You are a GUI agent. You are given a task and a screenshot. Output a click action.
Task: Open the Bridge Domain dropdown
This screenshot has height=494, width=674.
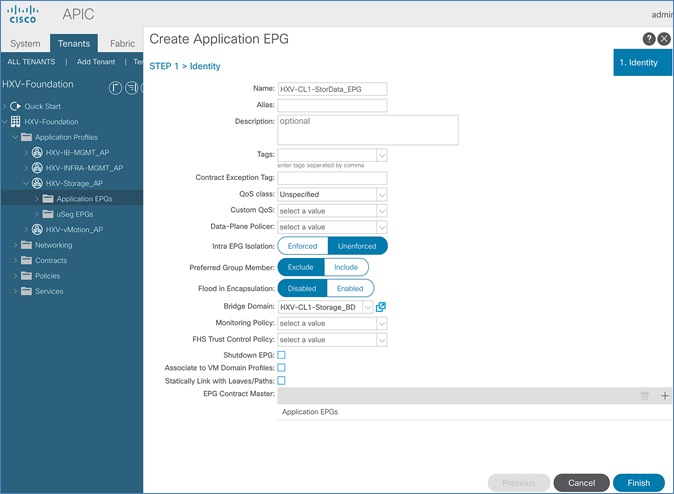click(368, 307)
